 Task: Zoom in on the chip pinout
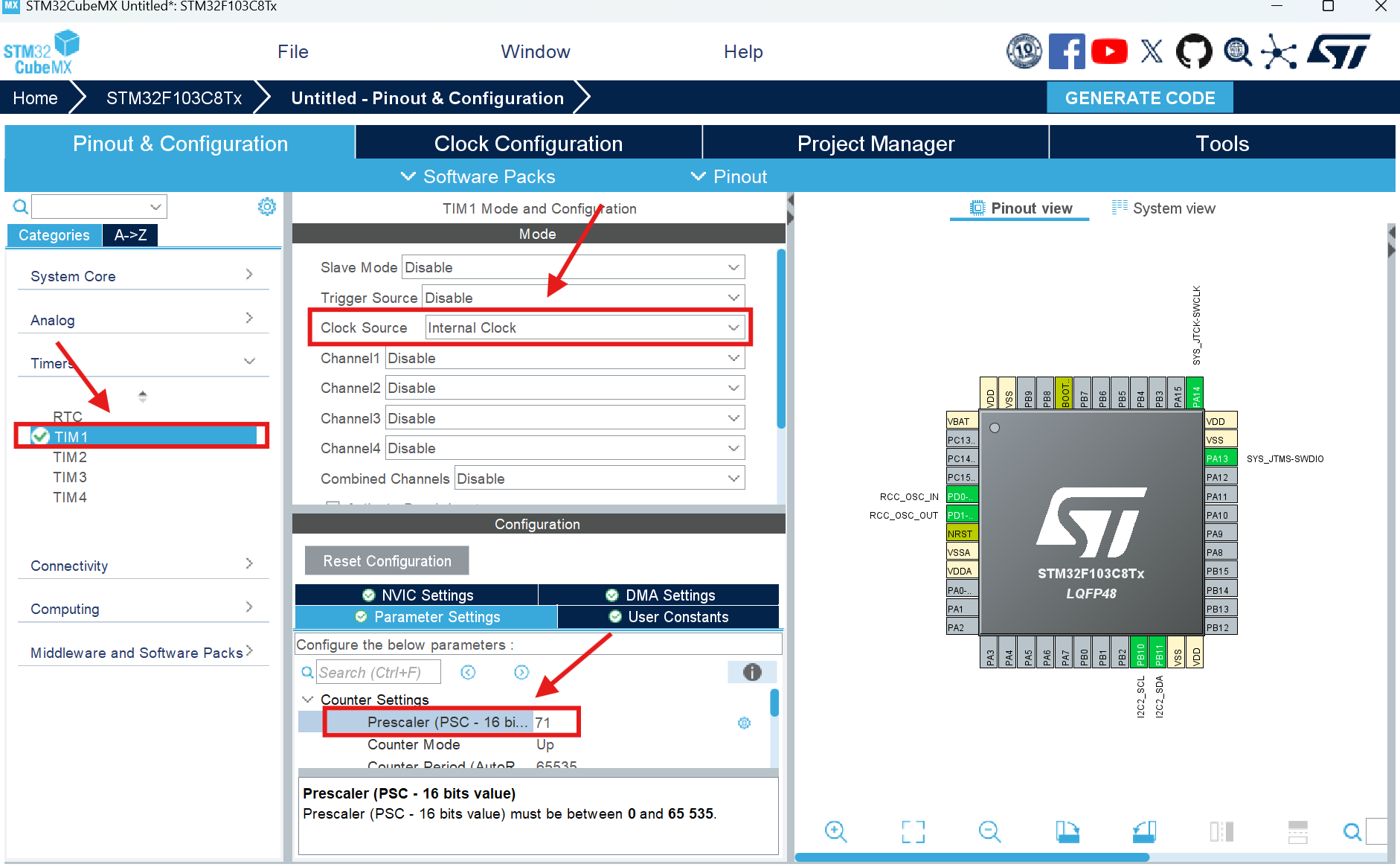tap(835, 831)
